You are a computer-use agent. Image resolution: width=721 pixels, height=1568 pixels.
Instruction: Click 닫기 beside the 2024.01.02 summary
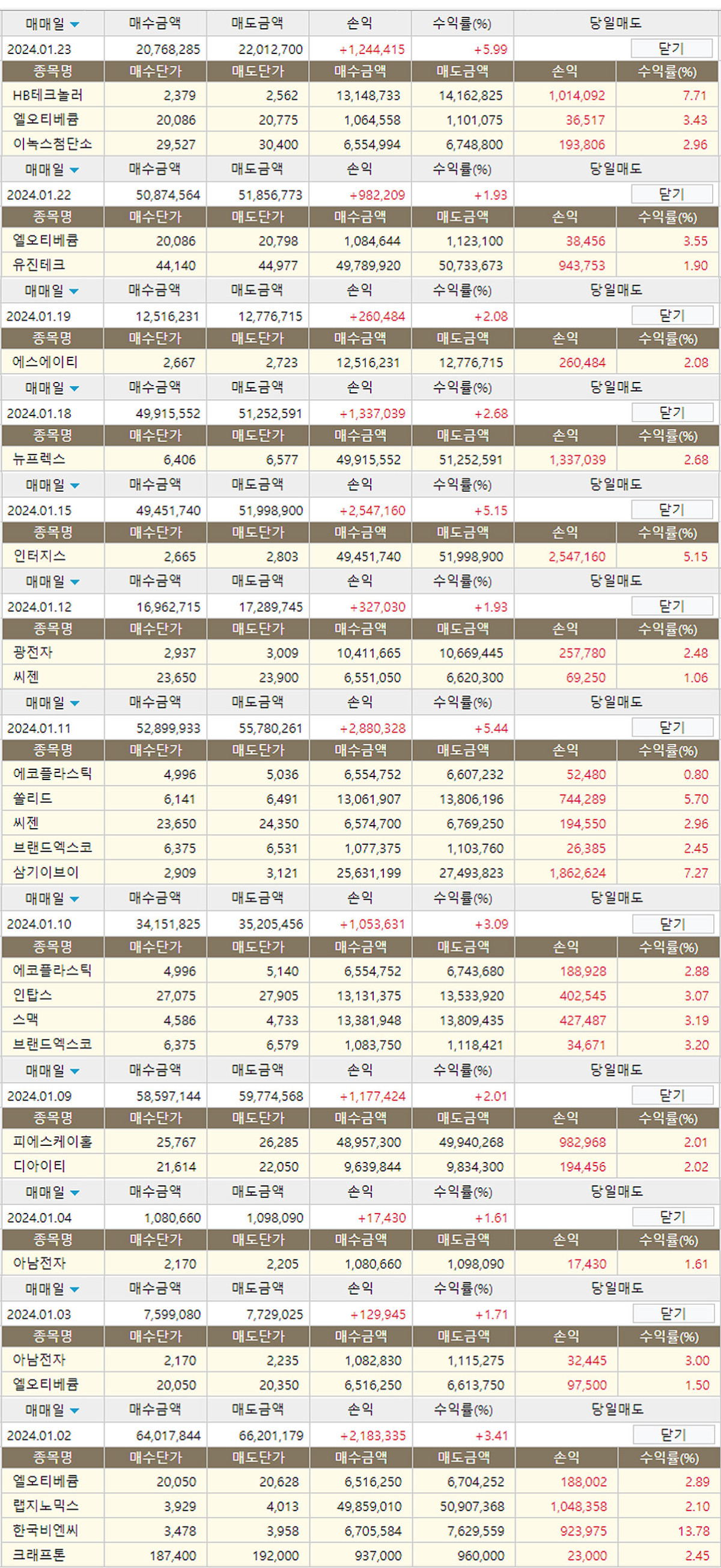(x=673, y=1435)
